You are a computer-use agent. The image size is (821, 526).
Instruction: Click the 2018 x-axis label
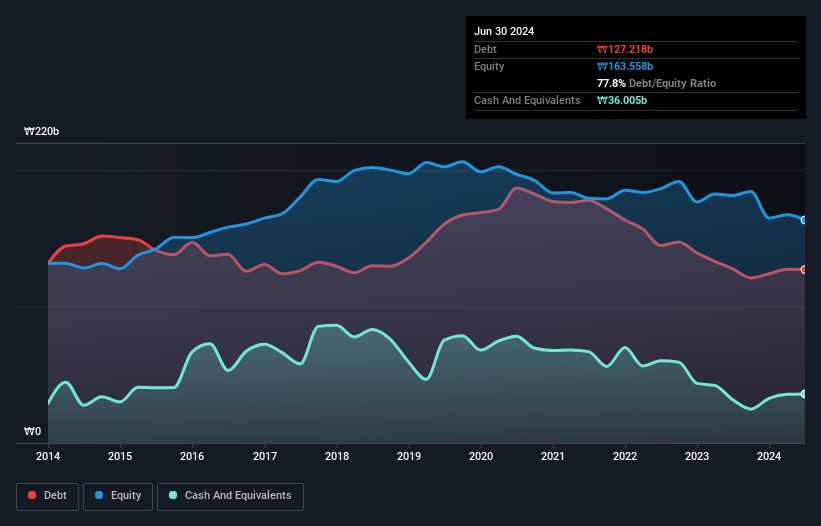[337, 456]
